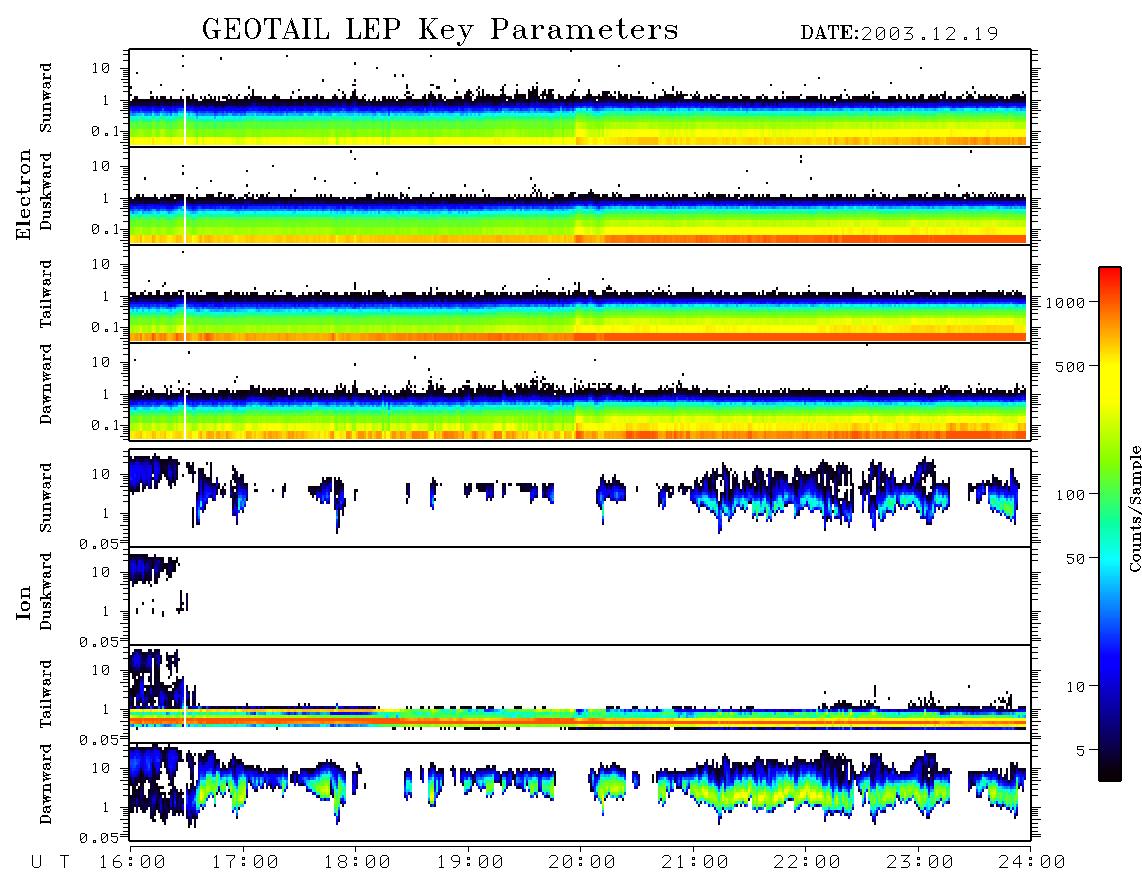This screenshot has width=1142, height=880.
Task: Select the Ion 'Duskward' axis label
Action: click(46, 591)
